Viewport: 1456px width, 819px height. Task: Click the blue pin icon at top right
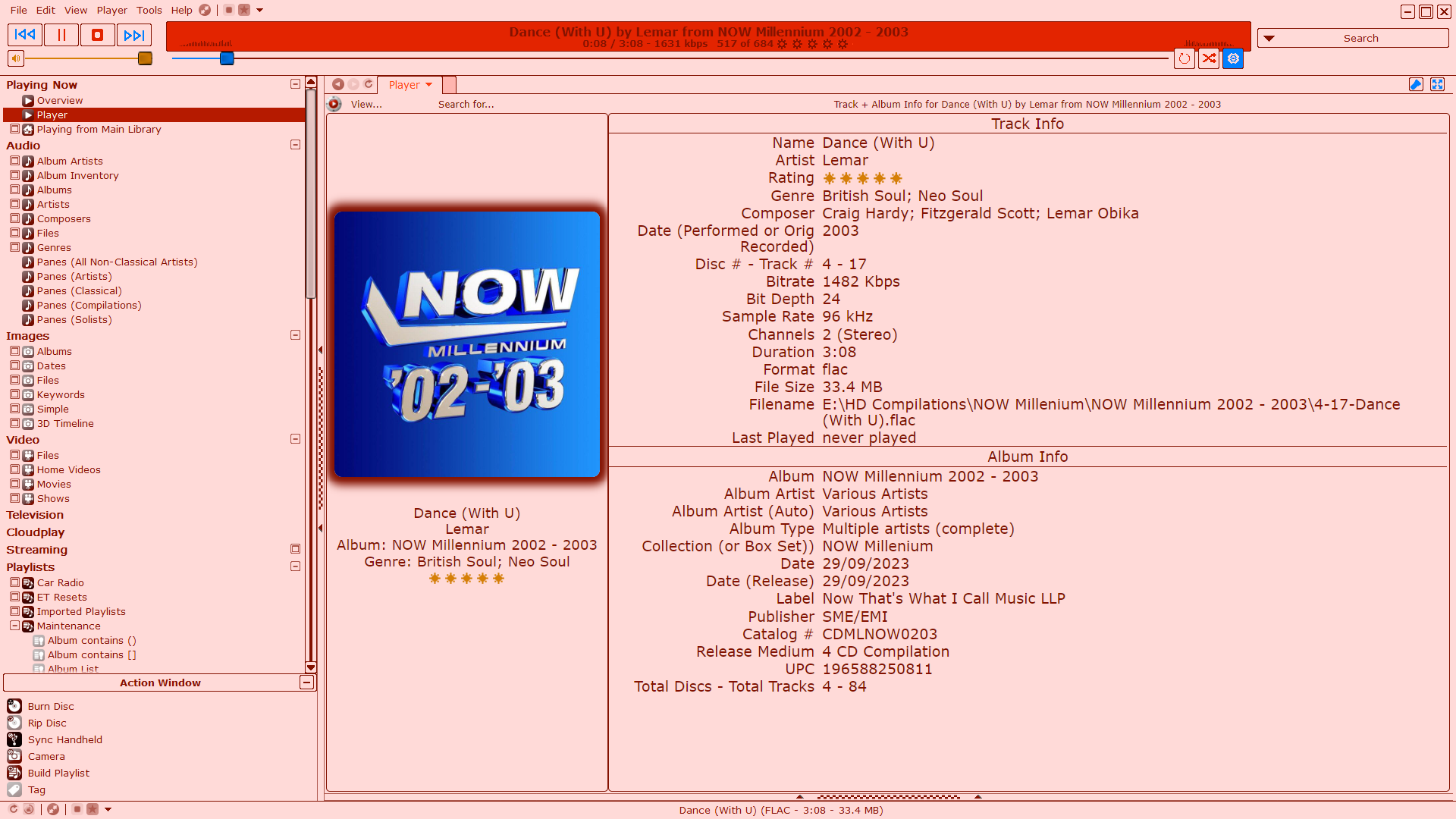(1416, 84)
